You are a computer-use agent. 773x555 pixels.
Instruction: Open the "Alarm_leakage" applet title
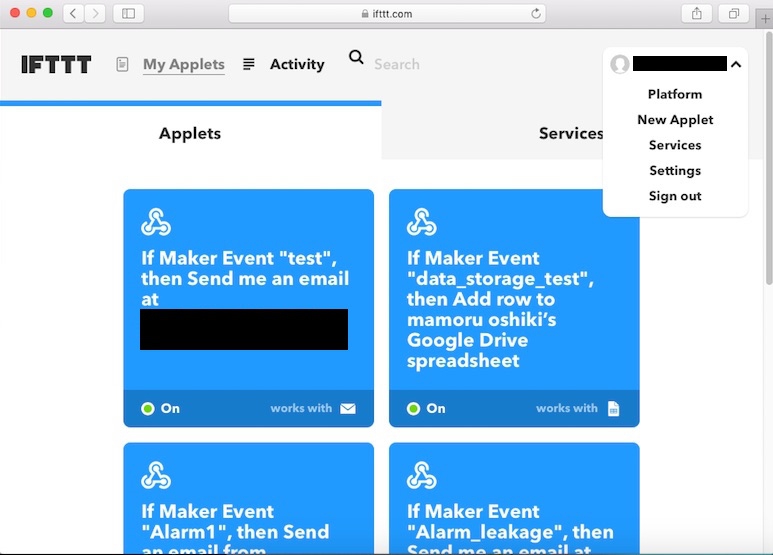click(510, 527)
